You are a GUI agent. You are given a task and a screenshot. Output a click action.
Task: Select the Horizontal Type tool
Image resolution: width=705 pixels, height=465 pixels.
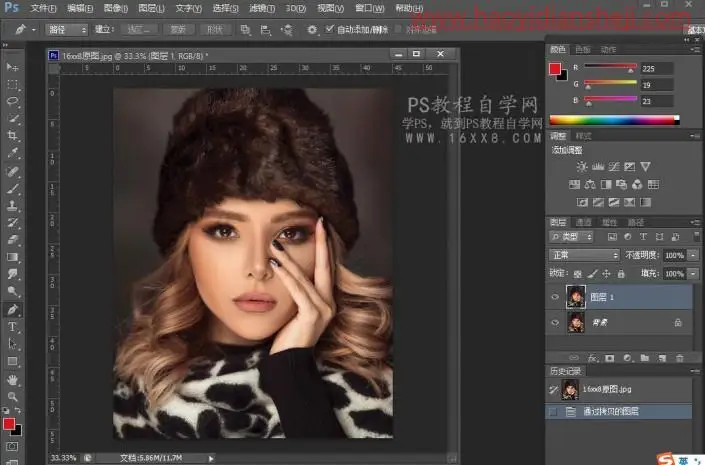click(x=12, y=327)
